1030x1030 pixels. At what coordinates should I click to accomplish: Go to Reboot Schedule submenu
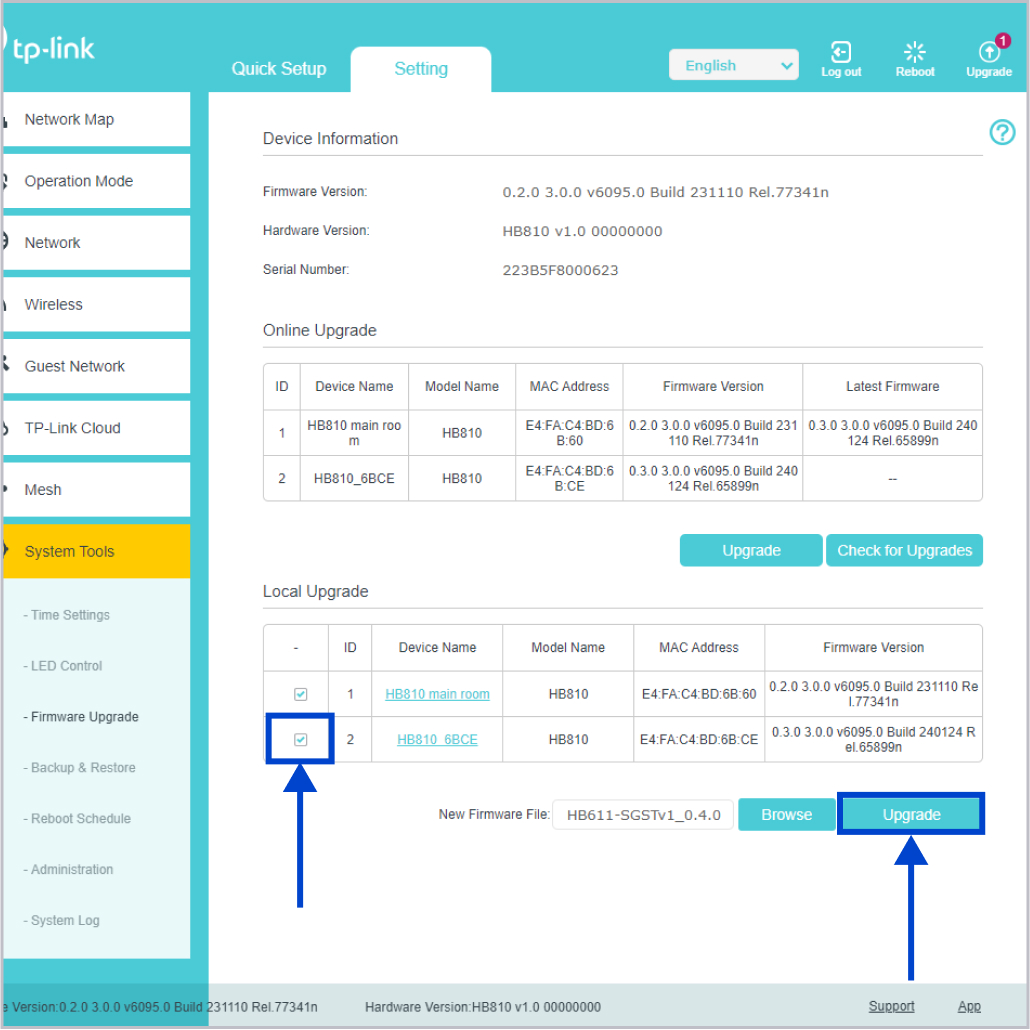click(x=78, y=818)
